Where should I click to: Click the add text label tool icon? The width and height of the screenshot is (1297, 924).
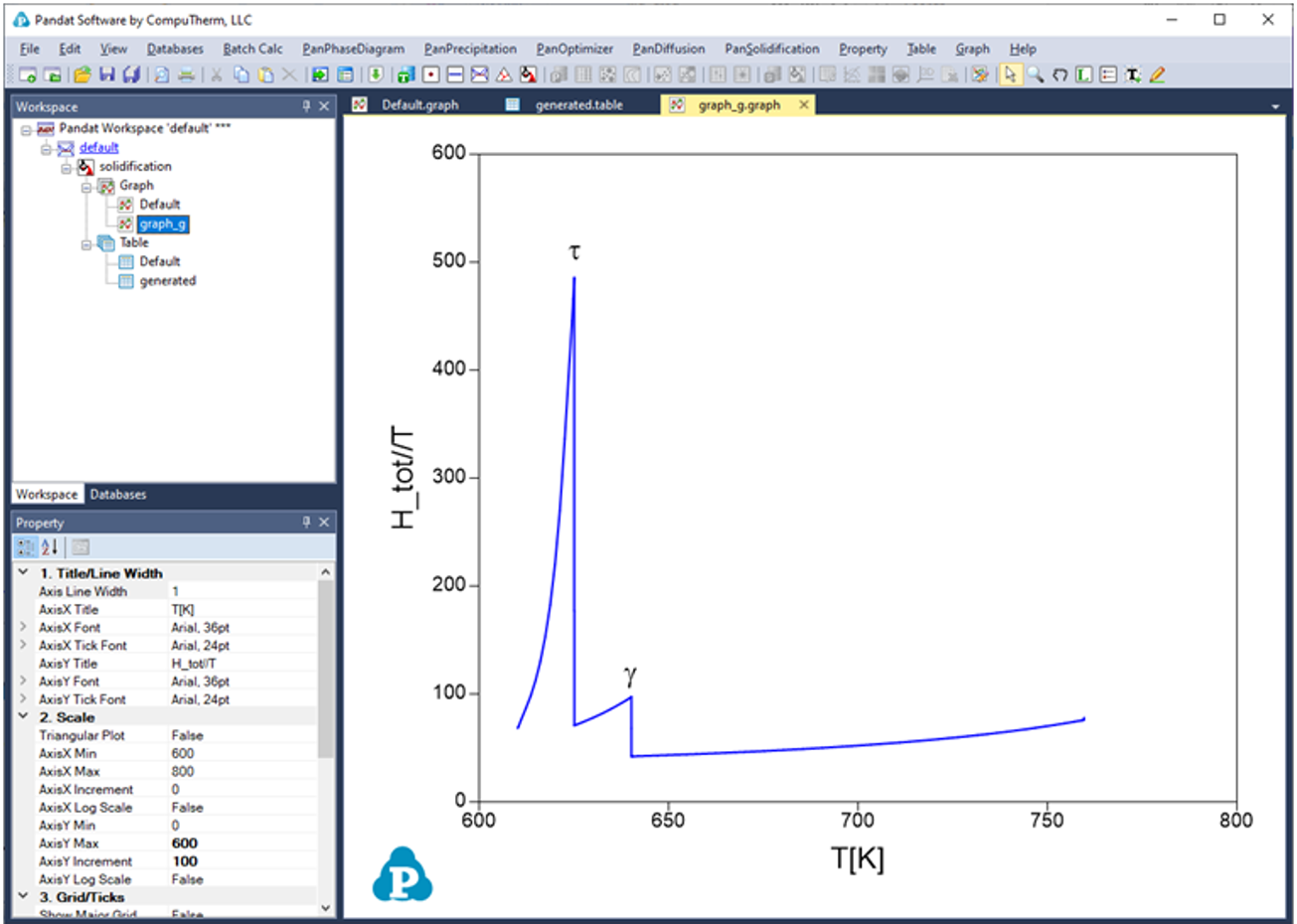click(x=1132, y=75)
